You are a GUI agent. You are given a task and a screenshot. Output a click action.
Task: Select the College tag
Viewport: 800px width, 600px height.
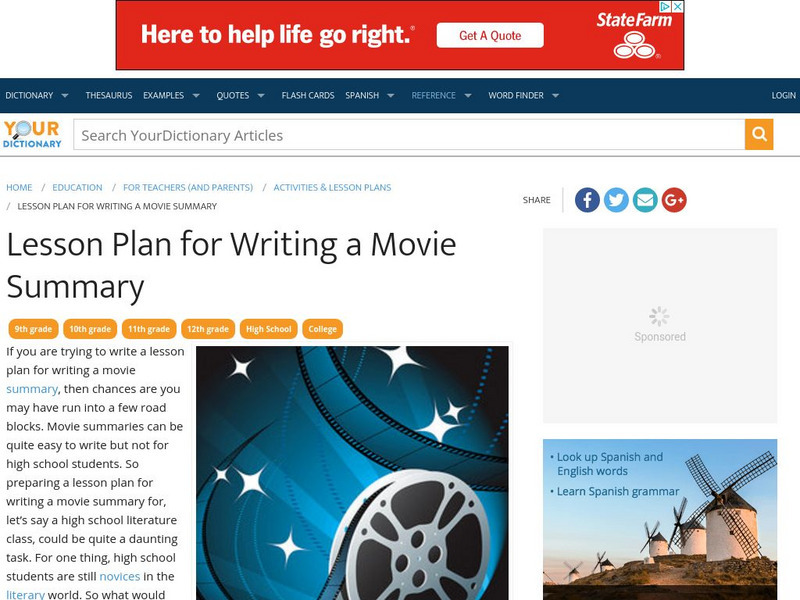322,329
